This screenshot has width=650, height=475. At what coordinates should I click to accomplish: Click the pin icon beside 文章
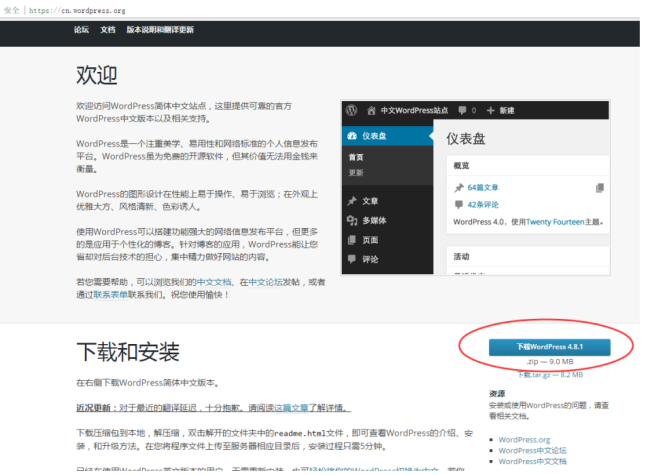(350, 200)
